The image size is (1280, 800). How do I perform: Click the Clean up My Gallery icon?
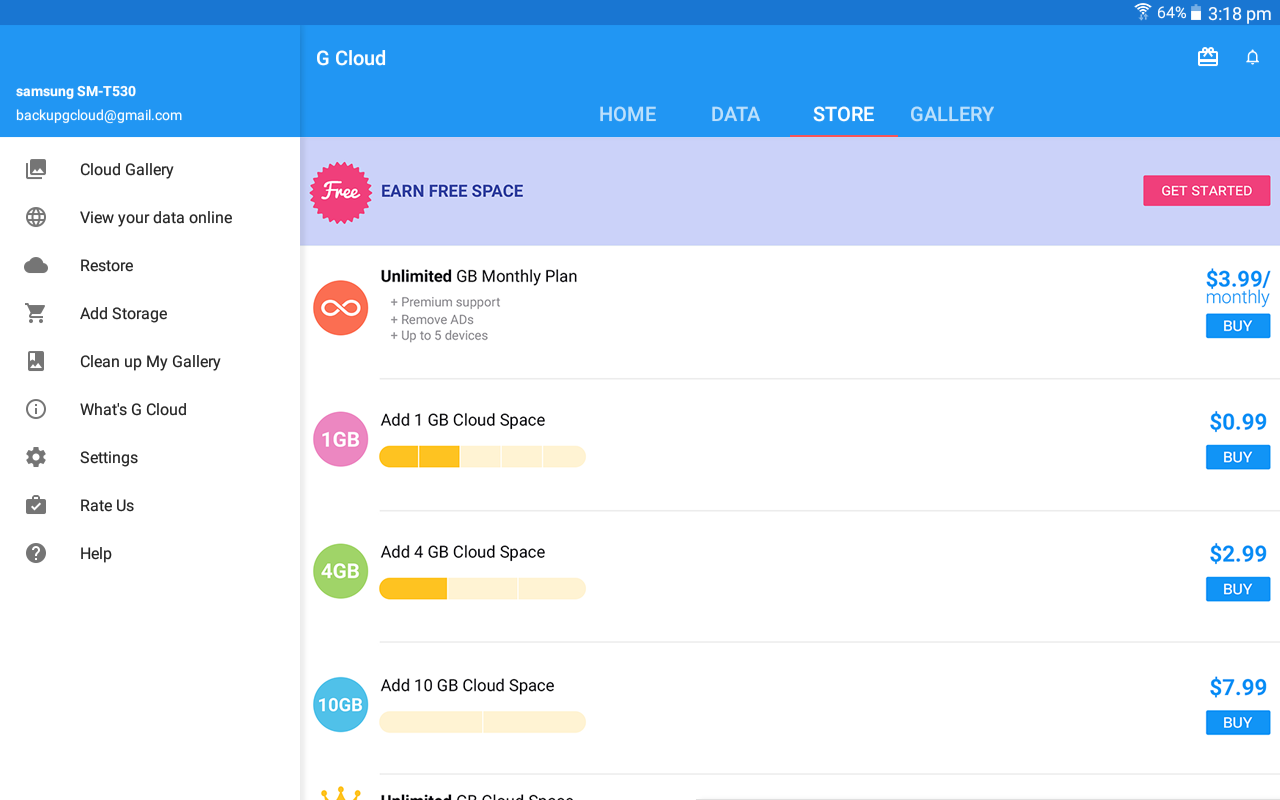(36, 361)
